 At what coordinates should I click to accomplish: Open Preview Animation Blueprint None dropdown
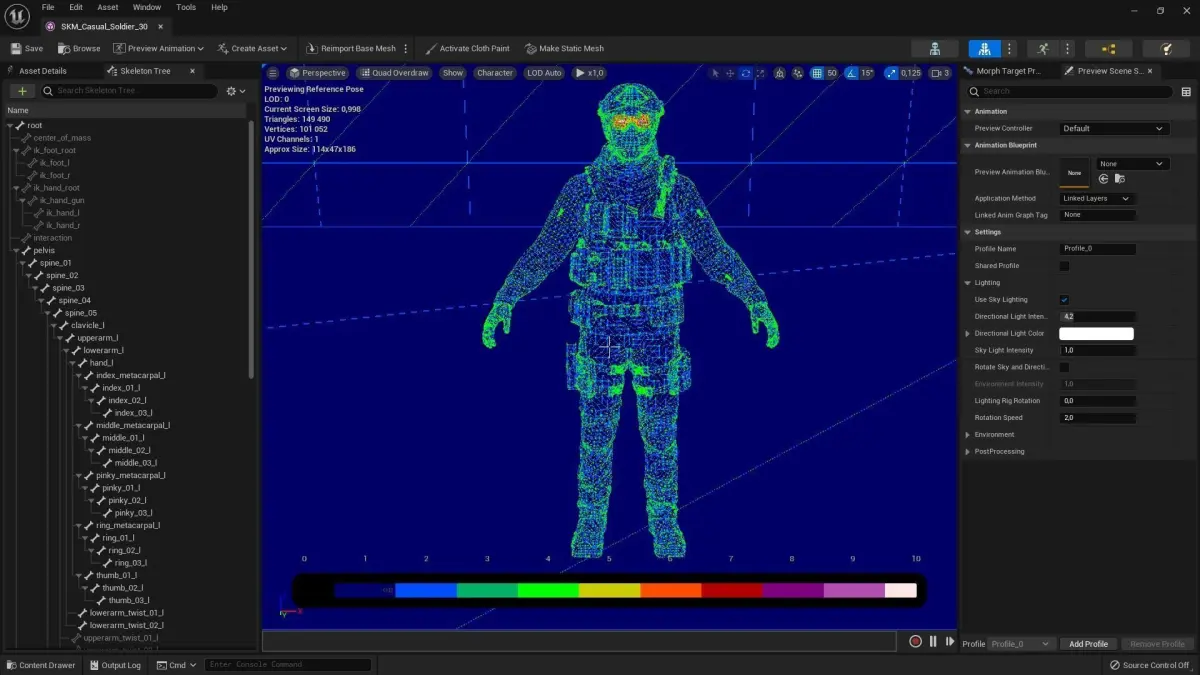click(1132, 164)
